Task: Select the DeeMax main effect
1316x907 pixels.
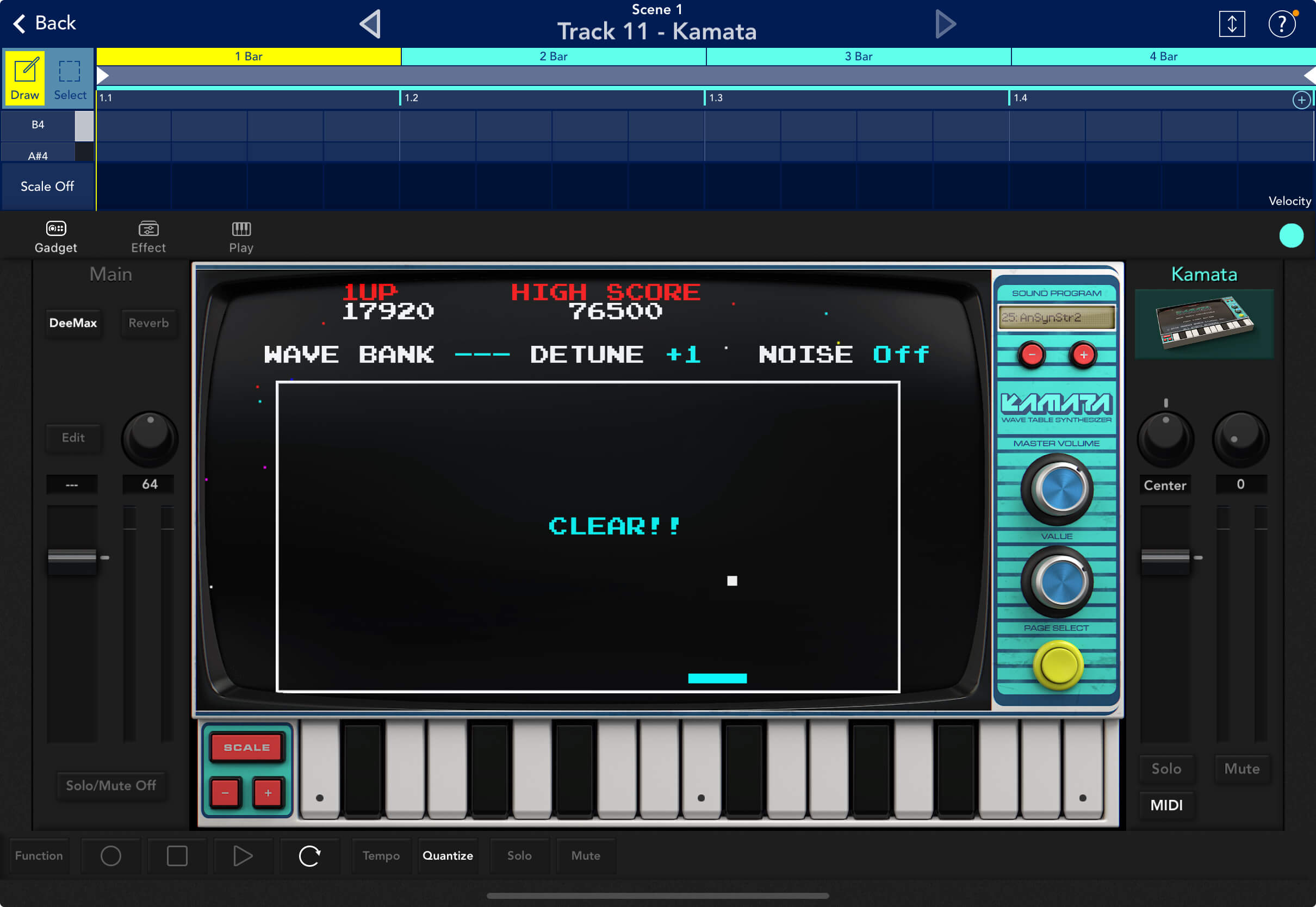Action: [x=73, y=323]
